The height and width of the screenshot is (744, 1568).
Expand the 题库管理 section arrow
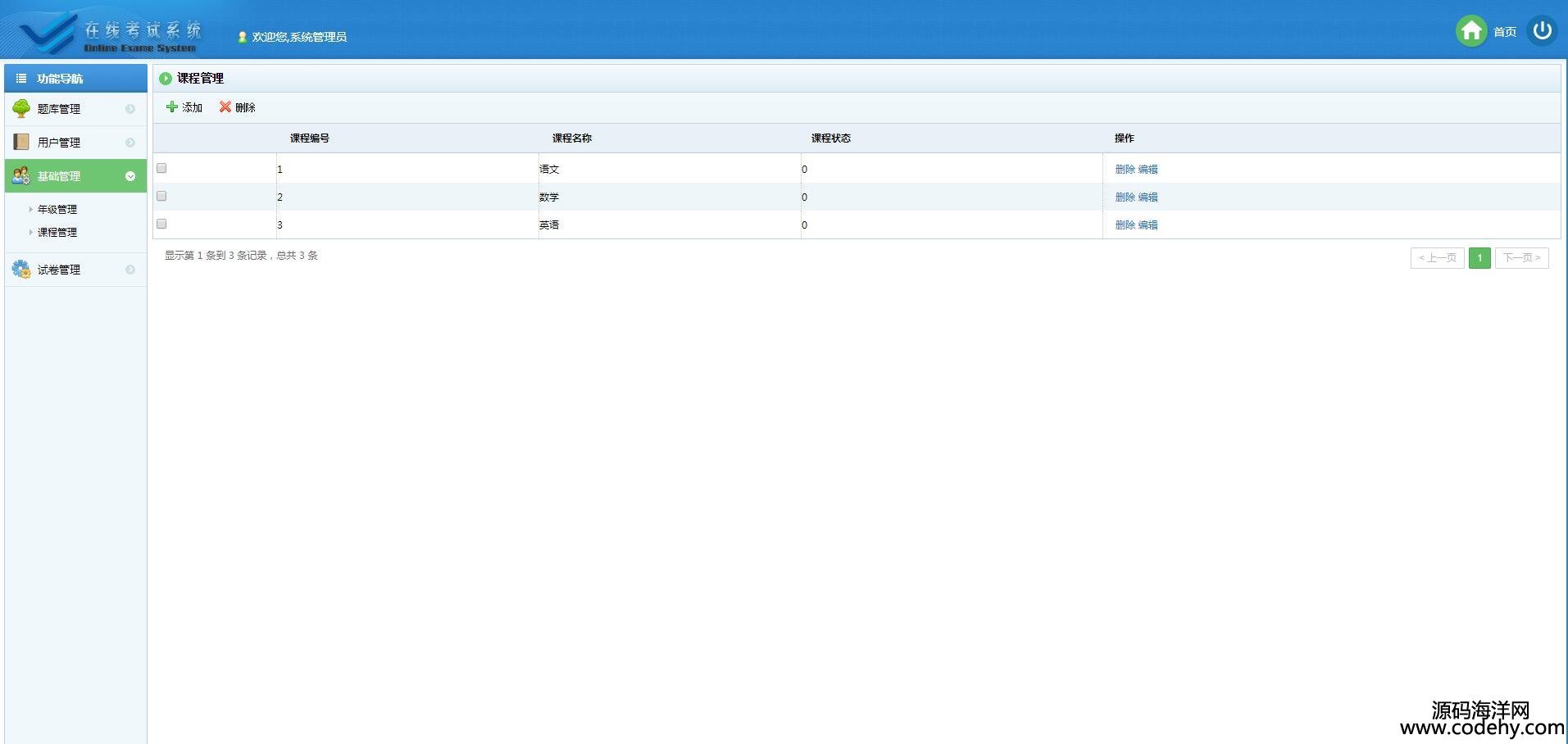coord(130,109)
